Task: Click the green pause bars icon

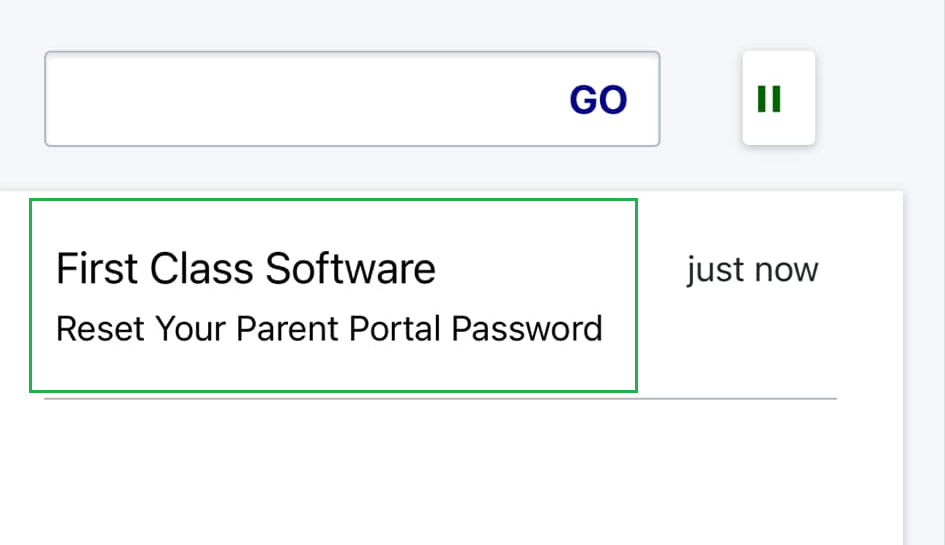Action: 769,99
